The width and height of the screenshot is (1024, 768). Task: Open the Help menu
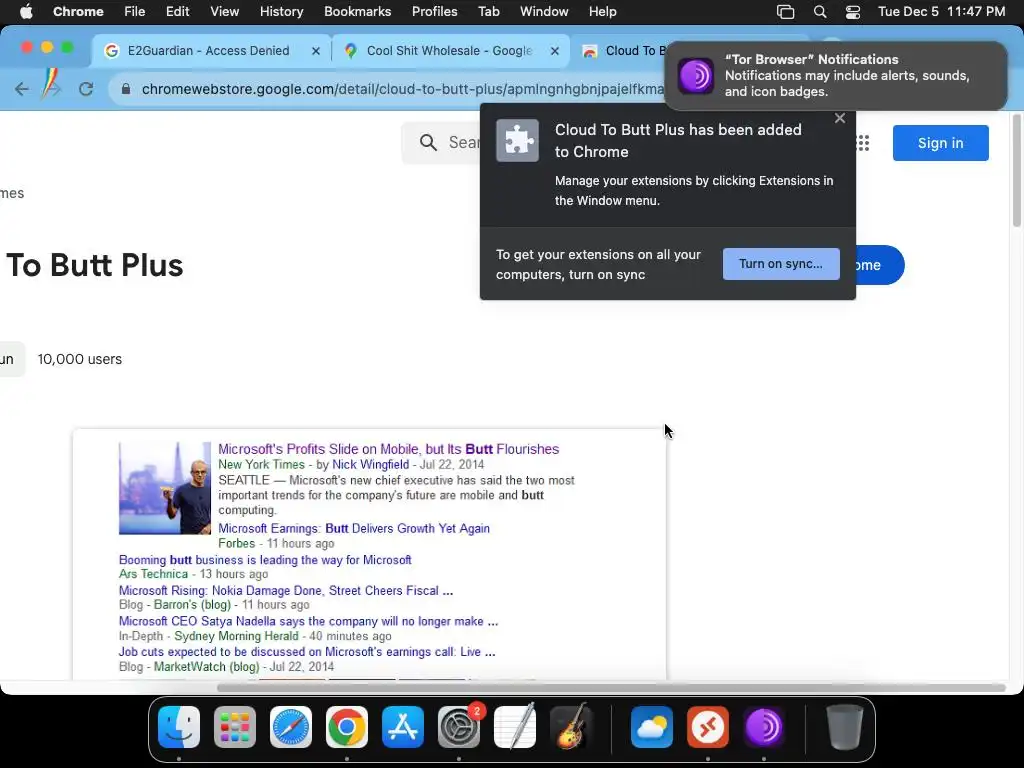coord(602,12)
